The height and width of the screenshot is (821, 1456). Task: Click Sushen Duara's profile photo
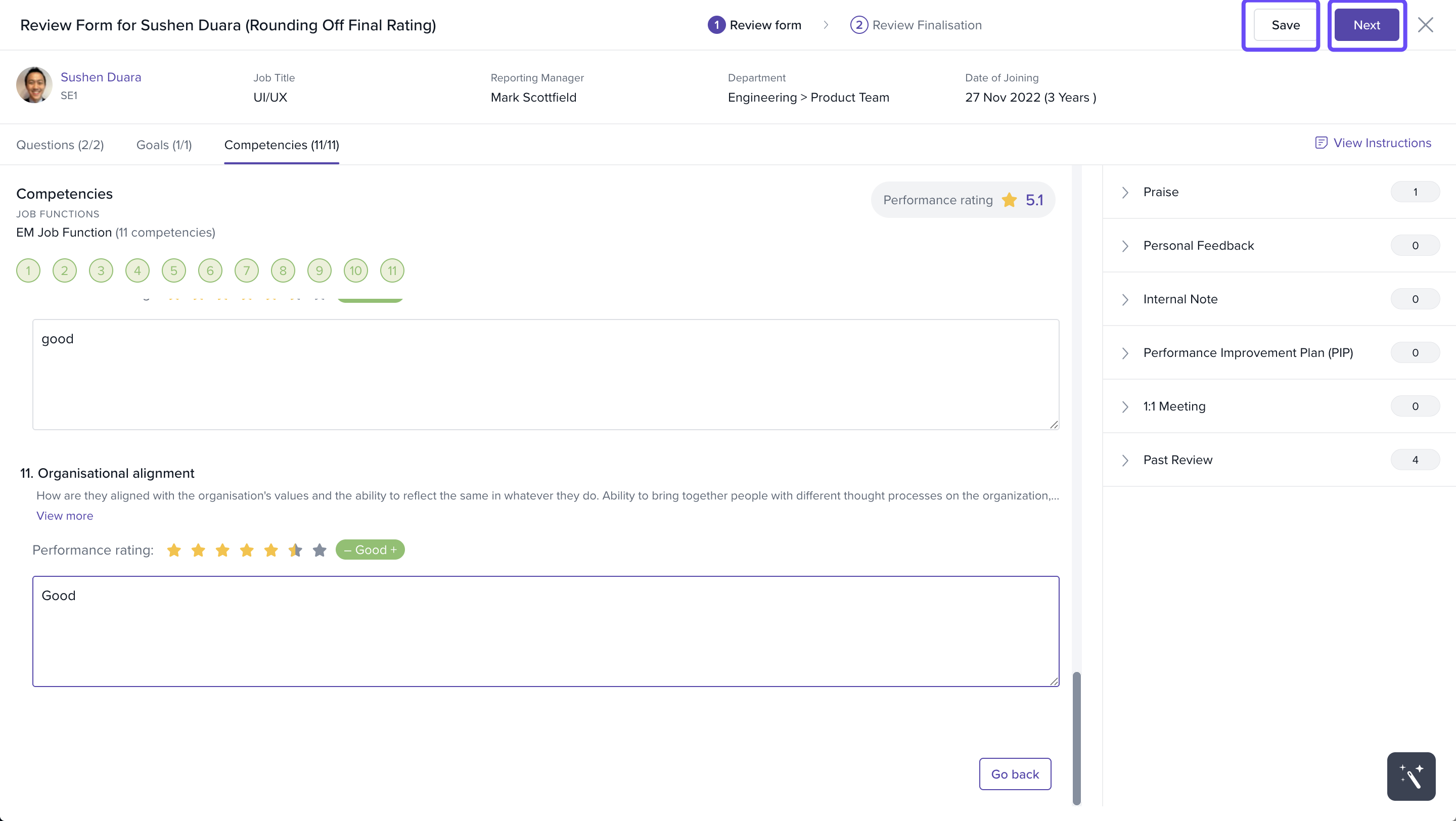pos(34,85)
